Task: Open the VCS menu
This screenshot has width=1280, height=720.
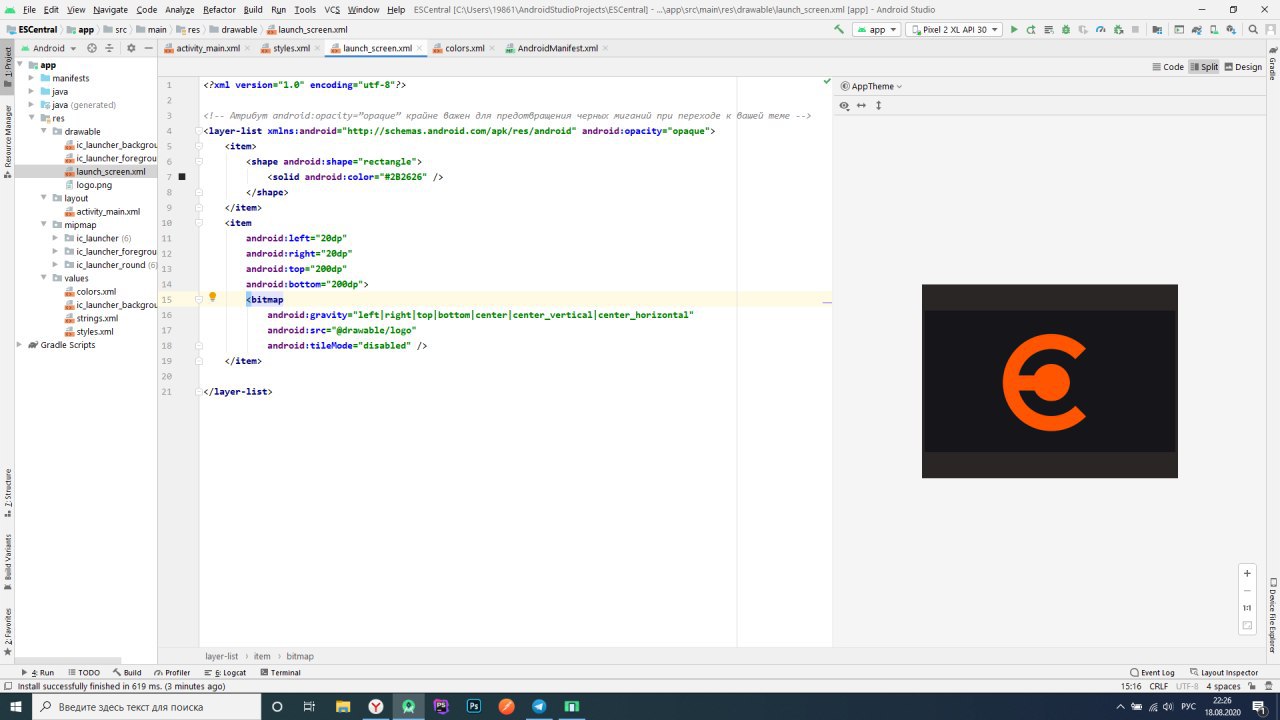Action: tap(332, 9)
